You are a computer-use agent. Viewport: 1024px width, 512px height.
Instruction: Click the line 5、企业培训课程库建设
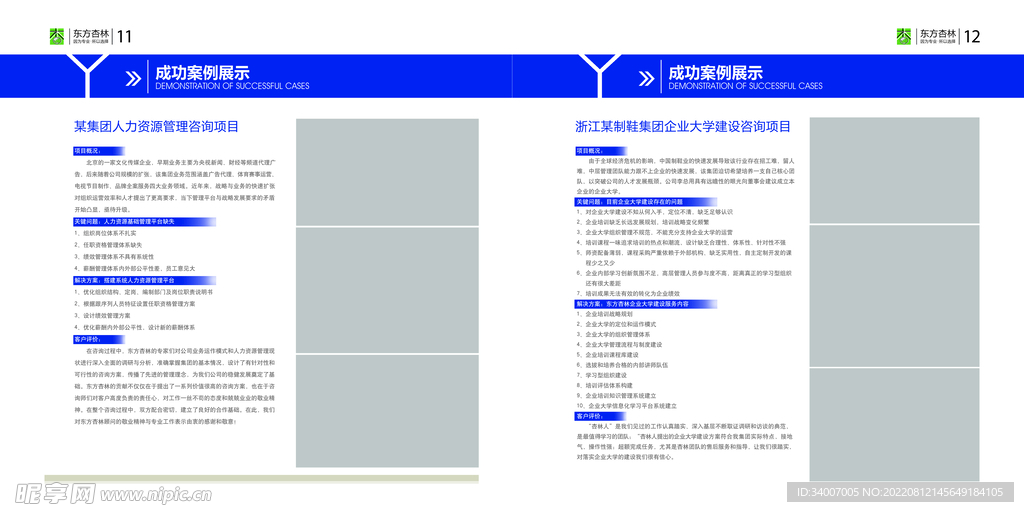[607, 355]
